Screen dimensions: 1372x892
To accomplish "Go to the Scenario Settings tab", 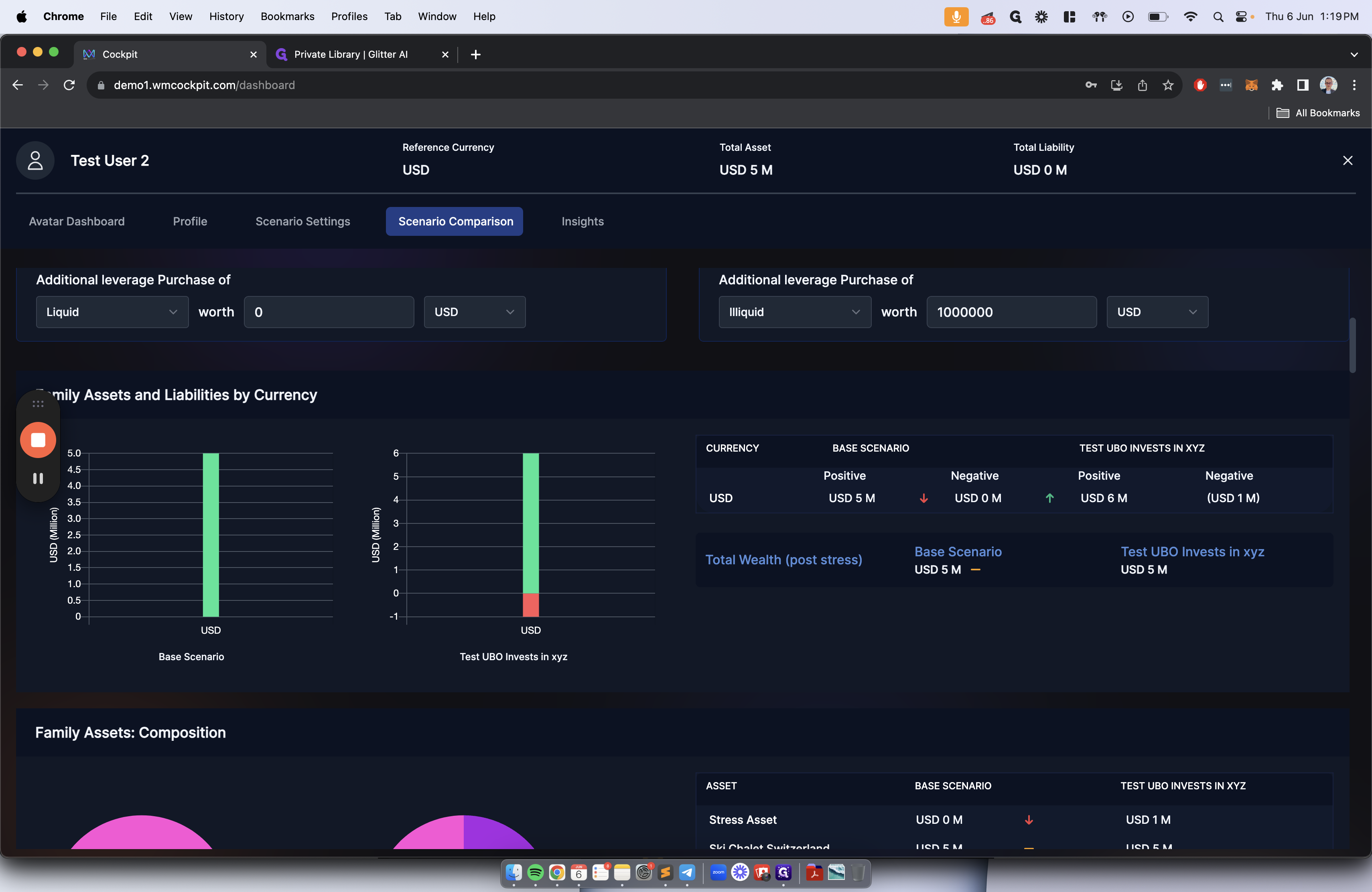I will click(x=302, y=222).
